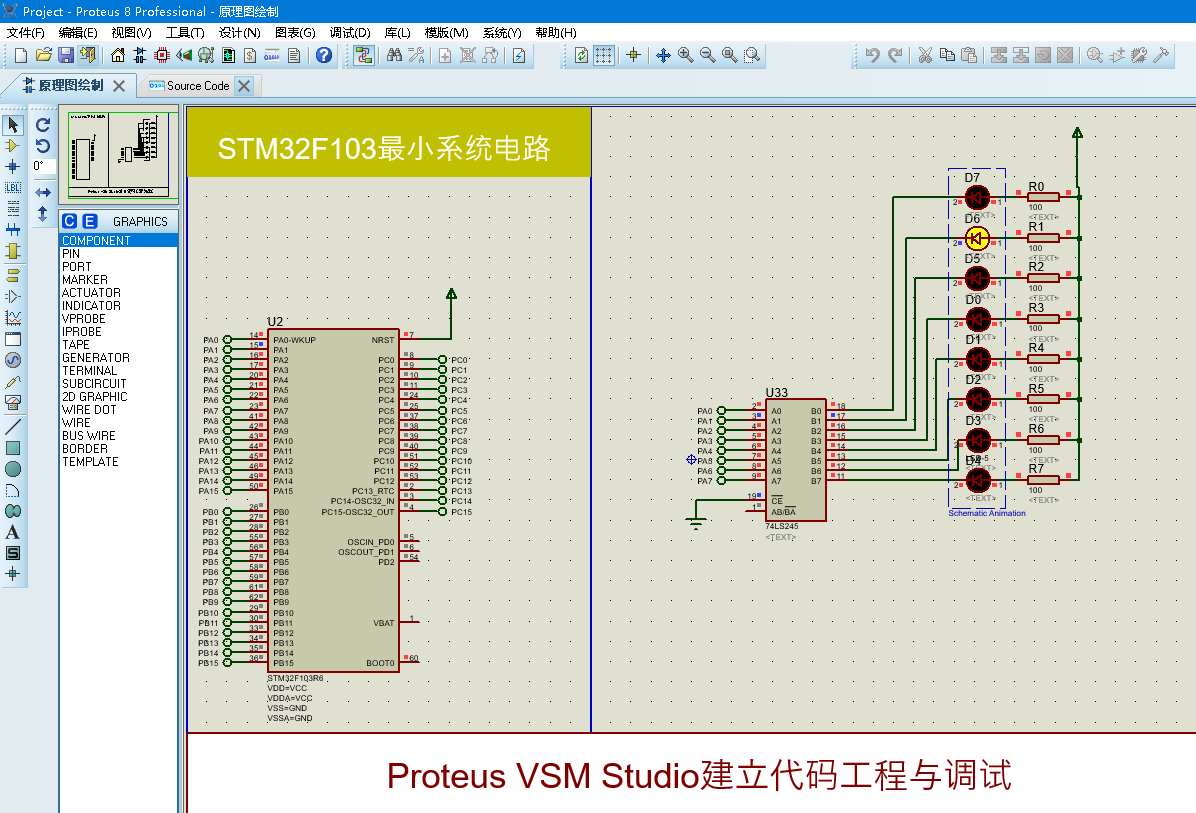1196x813 pixels.
Task: Activate Component Mode in the left toolbar
Action: [12, 145]
